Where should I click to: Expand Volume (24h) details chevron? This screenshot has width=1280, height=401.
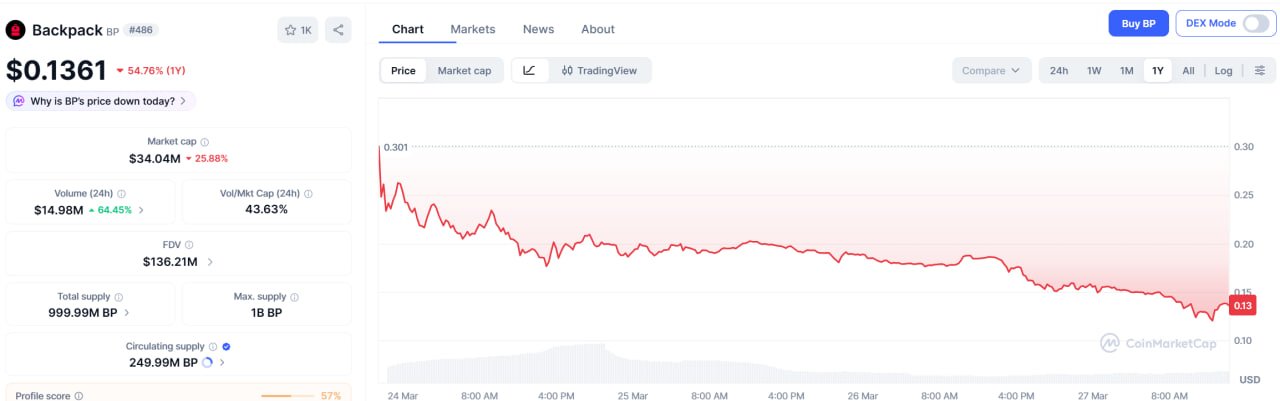click(141, 210)
